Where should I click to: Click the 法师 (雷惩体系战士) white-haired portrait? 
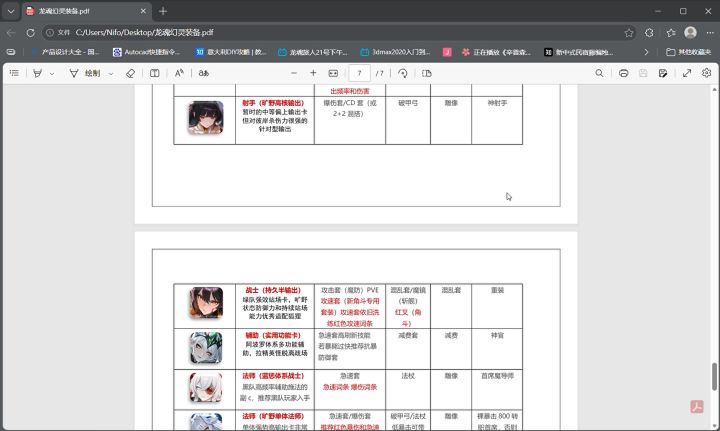tap(206, 388)
